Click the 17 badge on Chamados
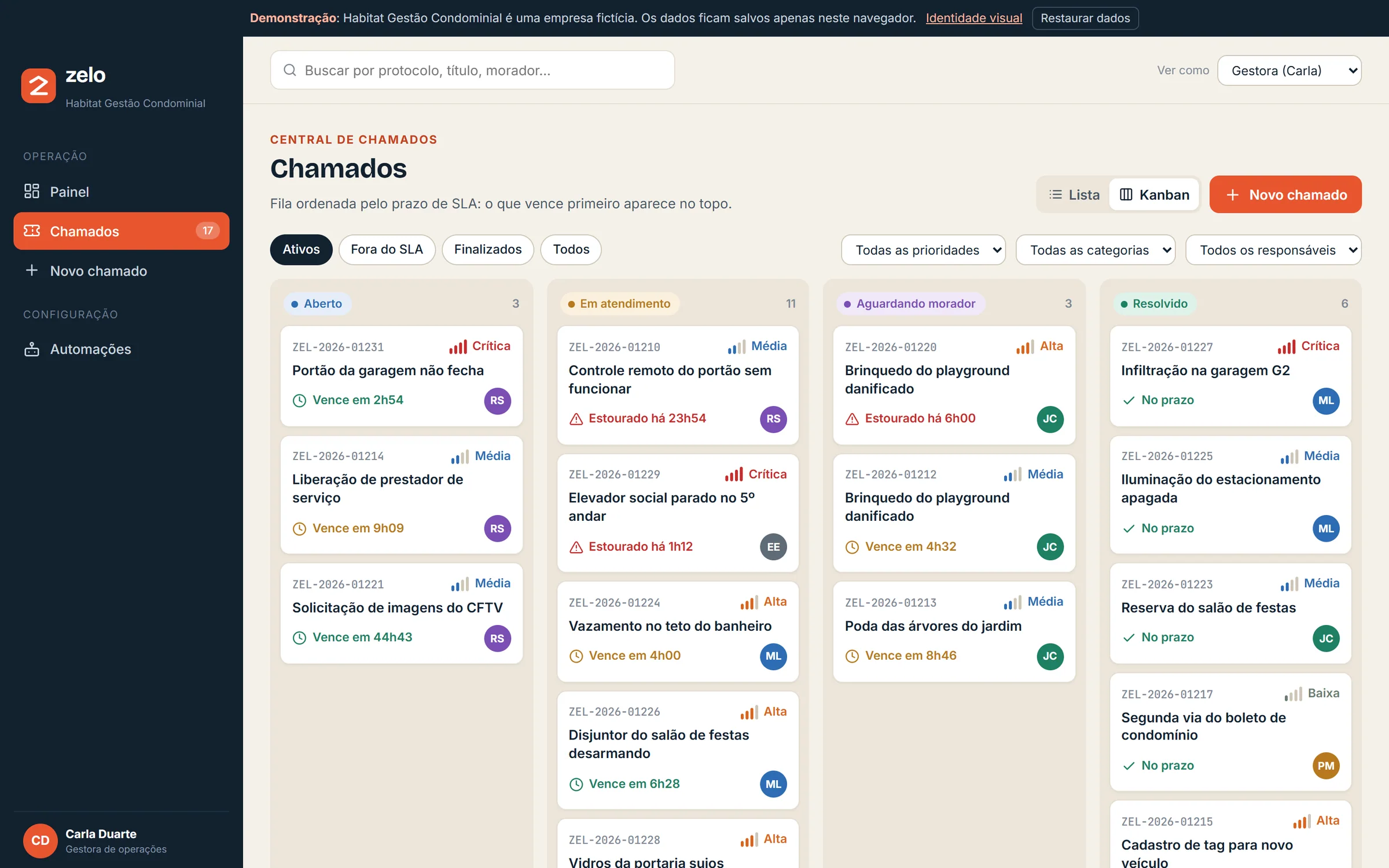The width and height of the screenshot is (1389, 868). pos(208,231)
